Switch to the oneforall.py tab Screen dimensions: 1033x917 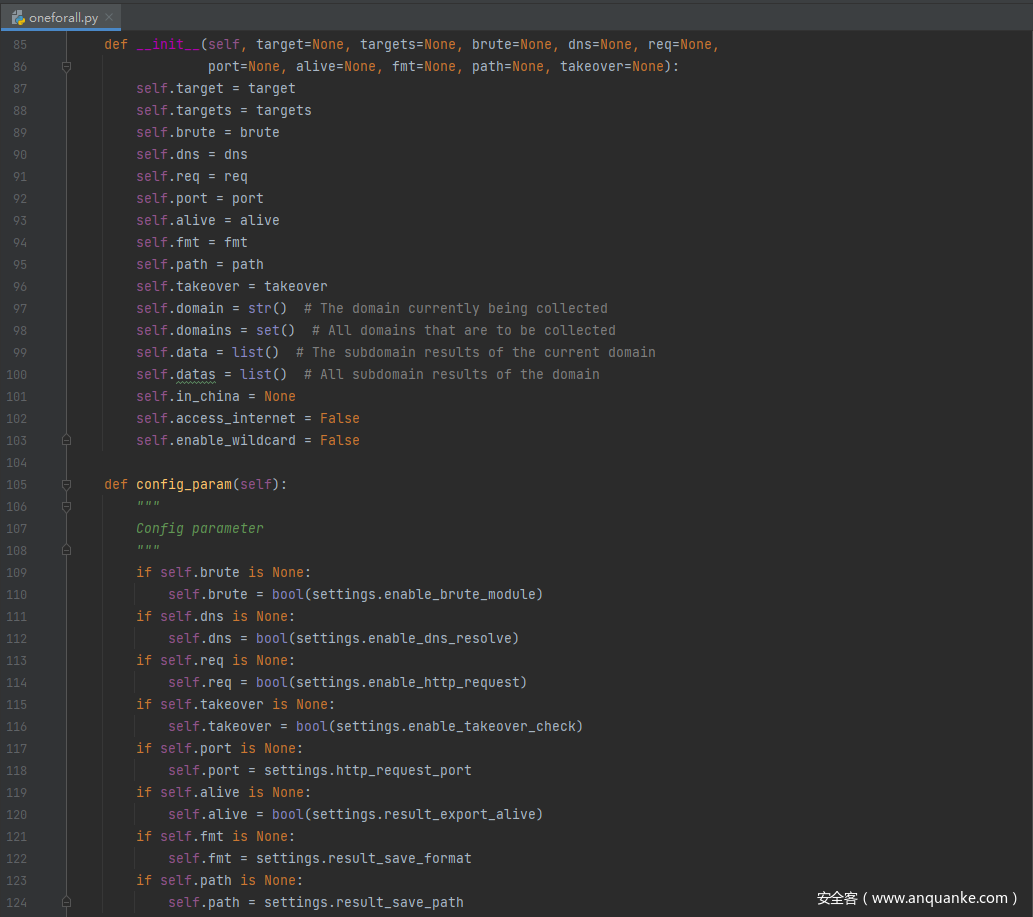[x=63, y=17]
